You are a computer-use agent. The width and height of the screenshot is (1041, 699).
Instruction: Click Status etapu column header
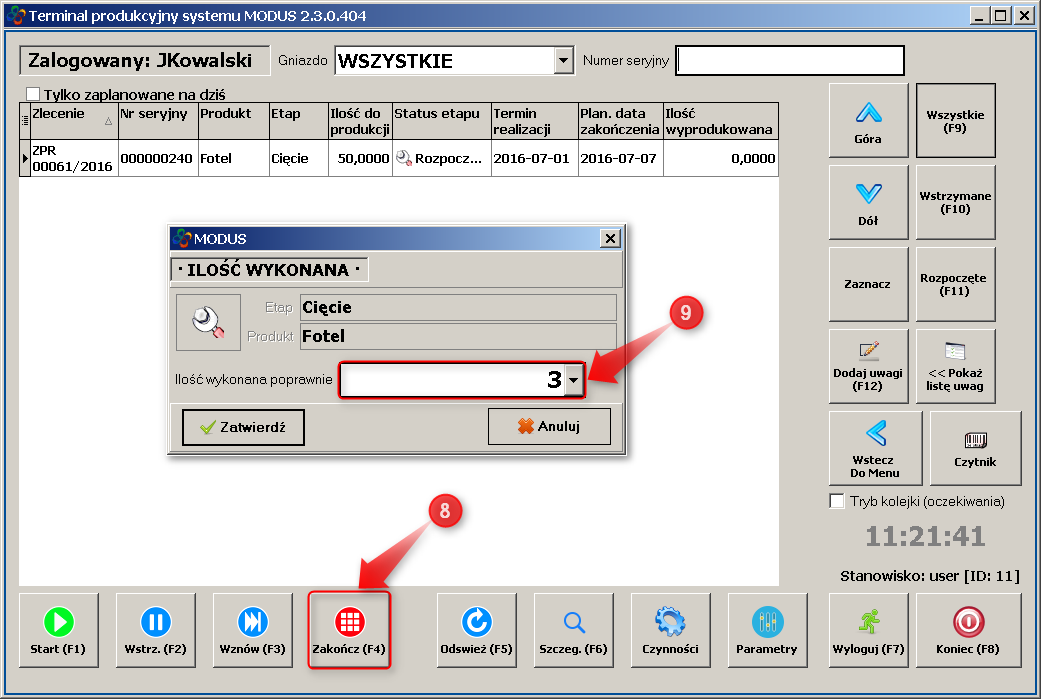pyautogui.click(x=442, y=121)
